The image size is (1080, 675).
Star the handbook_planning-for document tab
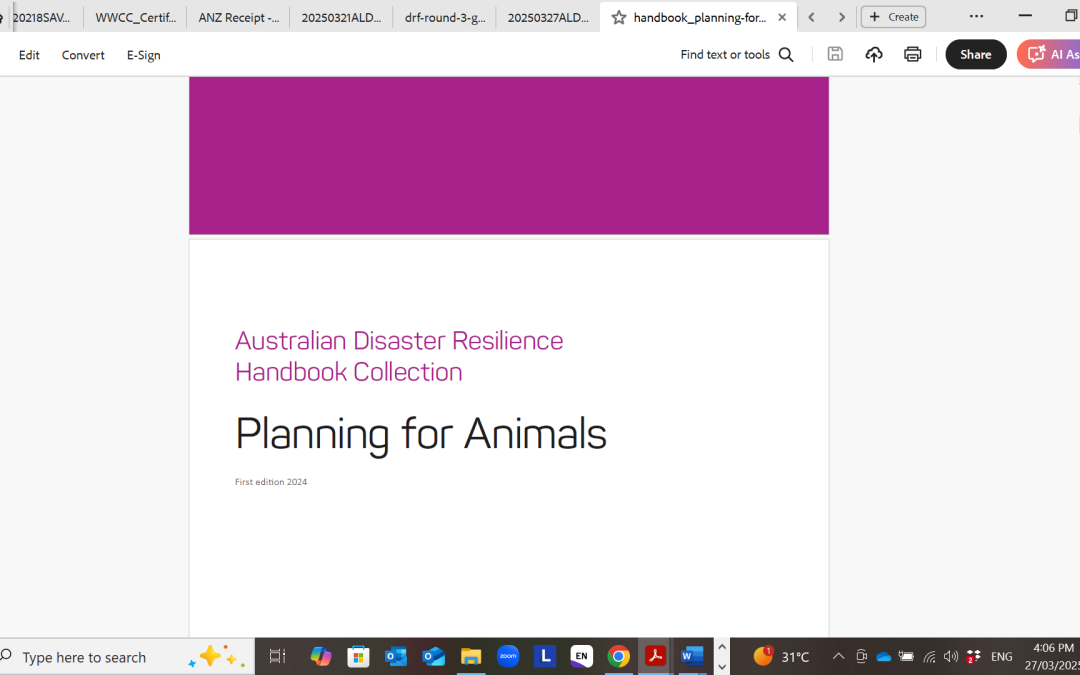618,17
